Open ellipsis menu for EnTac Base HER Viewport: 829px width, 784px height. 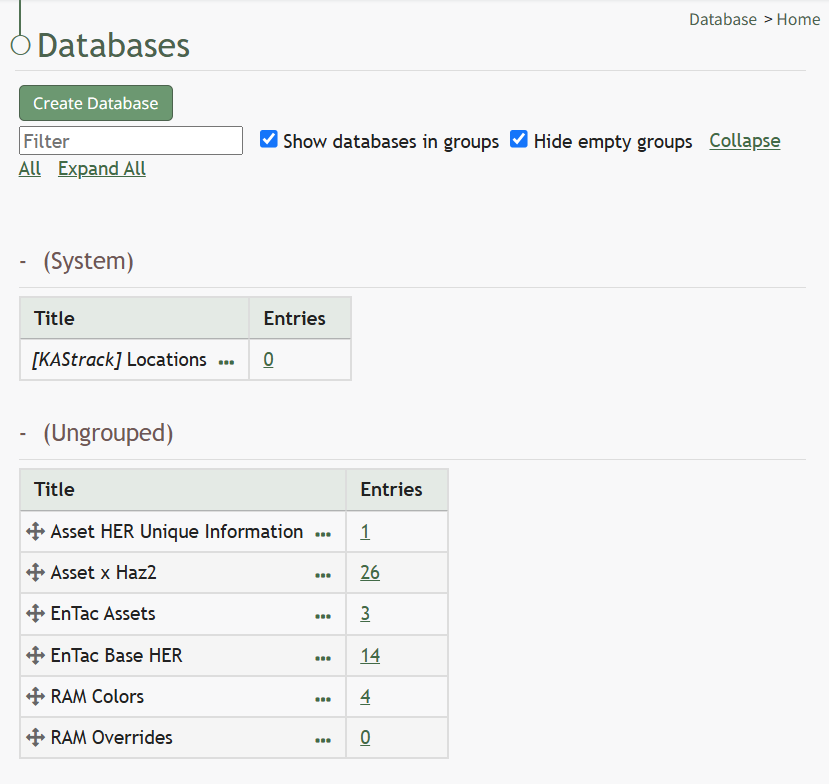coord(323,658)
